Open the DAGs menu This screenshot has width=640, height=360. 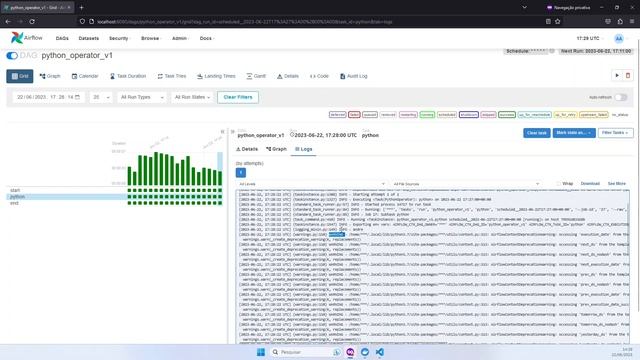point(62,38)
